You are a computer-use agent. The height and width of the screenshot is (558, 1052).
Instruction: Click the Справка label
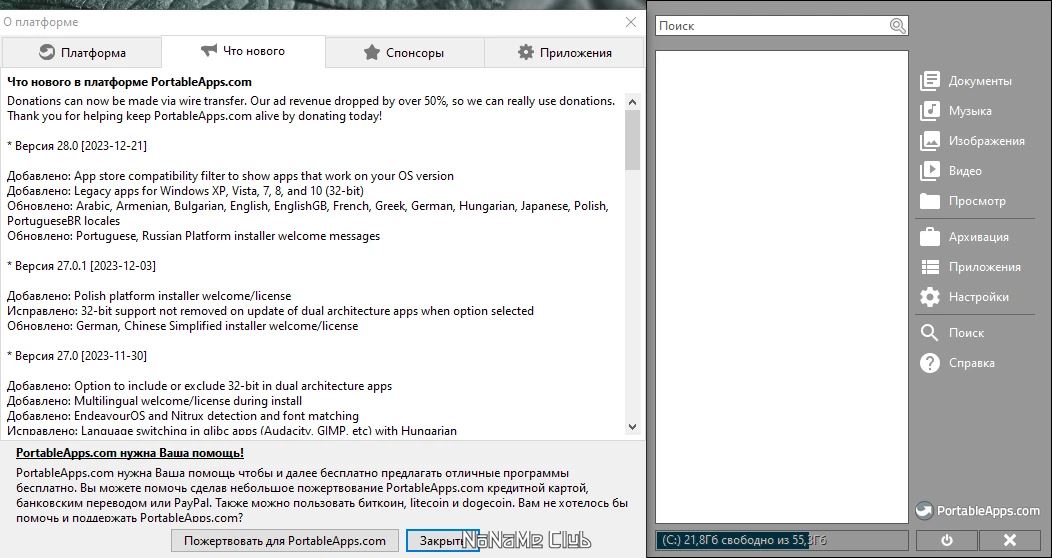[x=971, y=363]
